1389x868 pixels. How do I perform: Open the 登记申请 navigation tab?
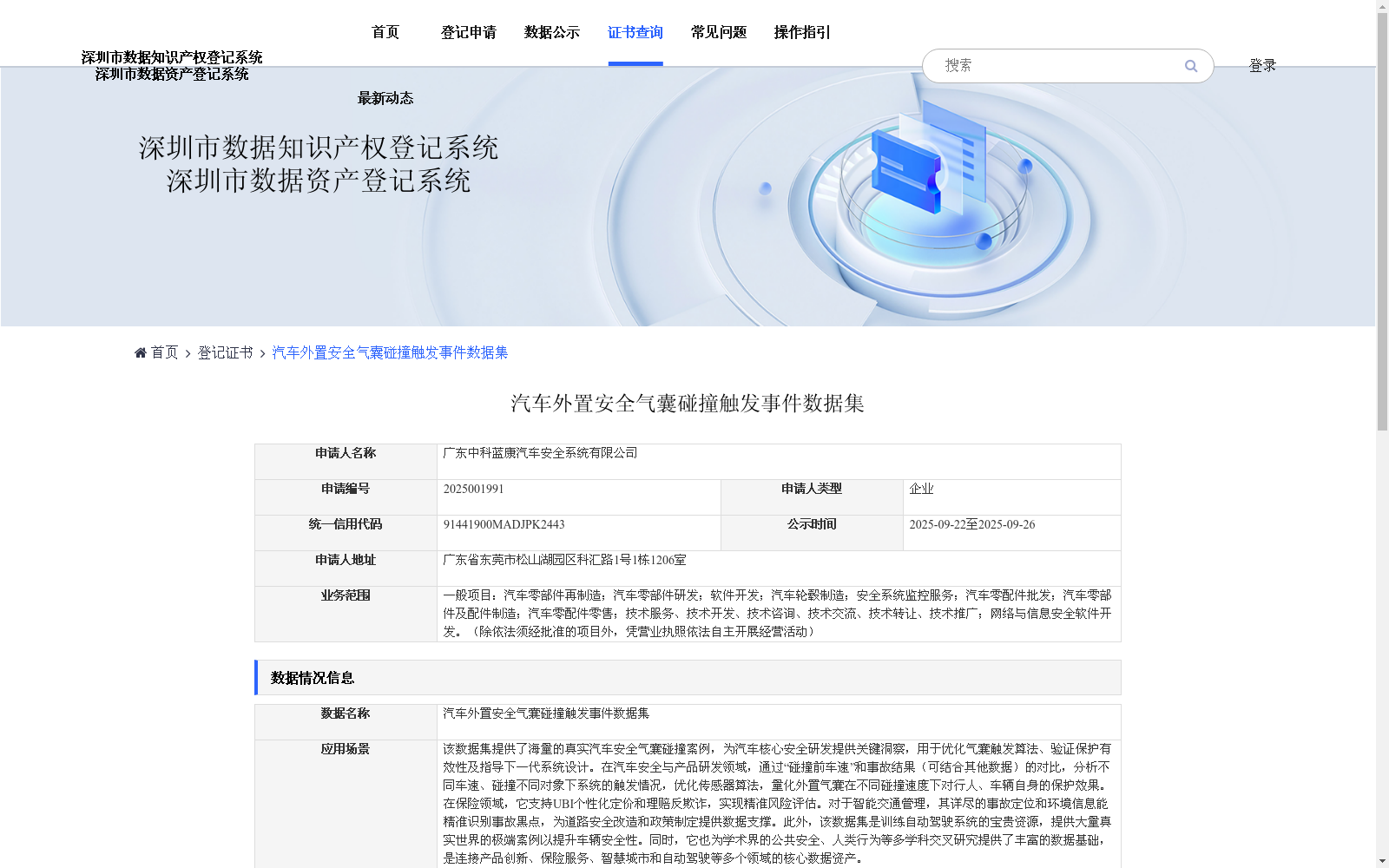(x=469, y=32)
